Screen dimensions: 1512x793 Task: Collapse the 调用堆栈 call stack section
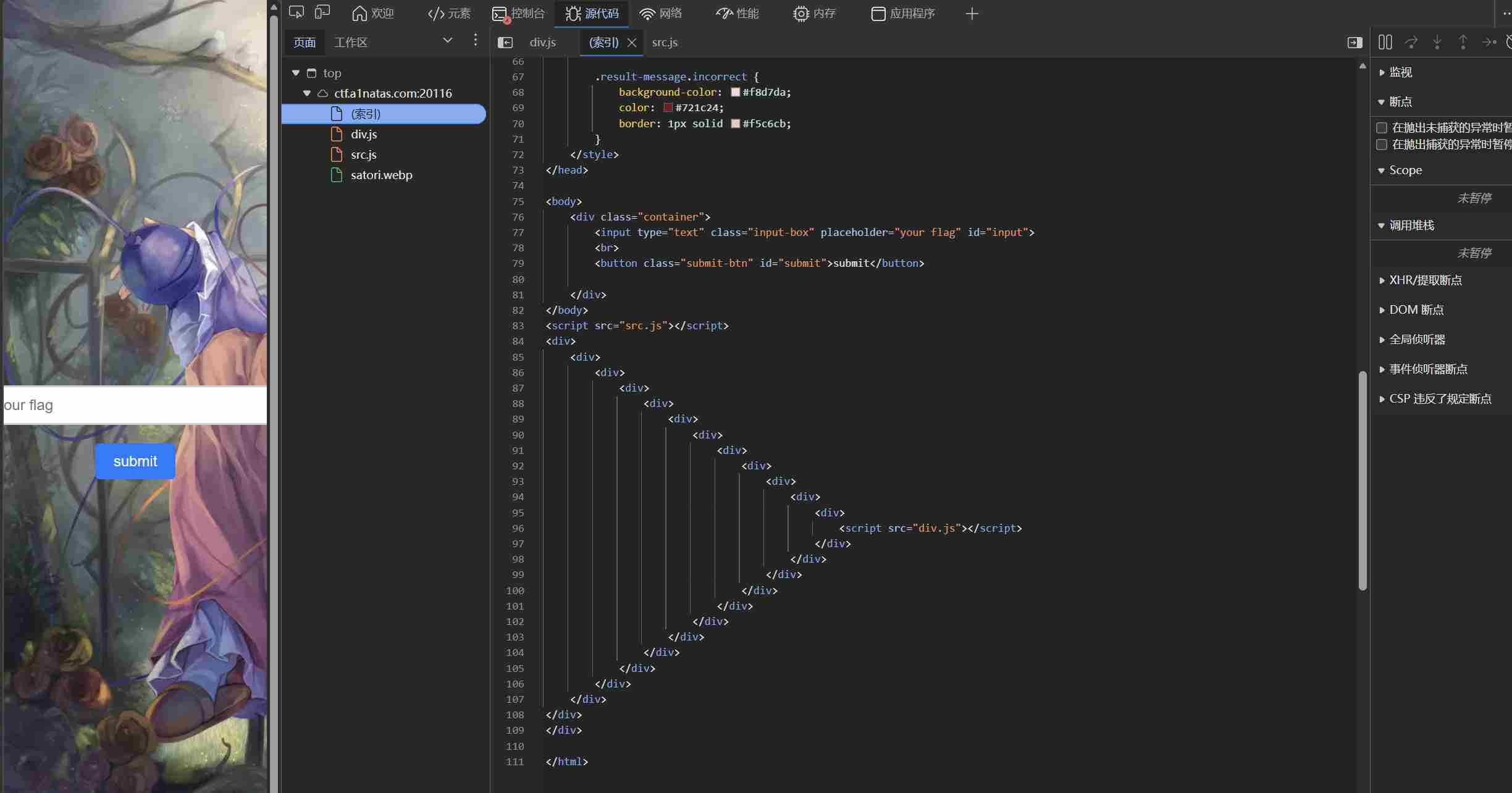[x=1382, y=225]
